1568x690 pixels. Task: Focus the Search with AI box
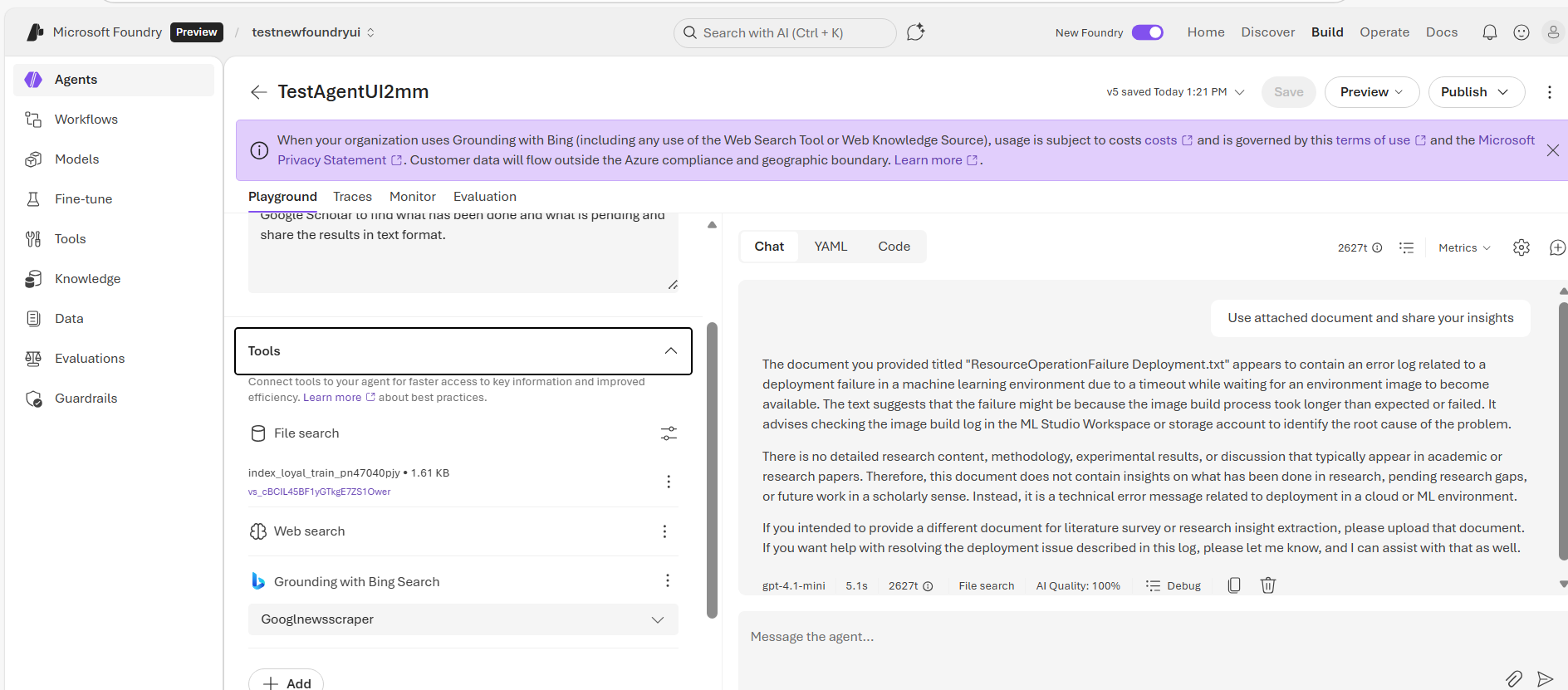785,32
